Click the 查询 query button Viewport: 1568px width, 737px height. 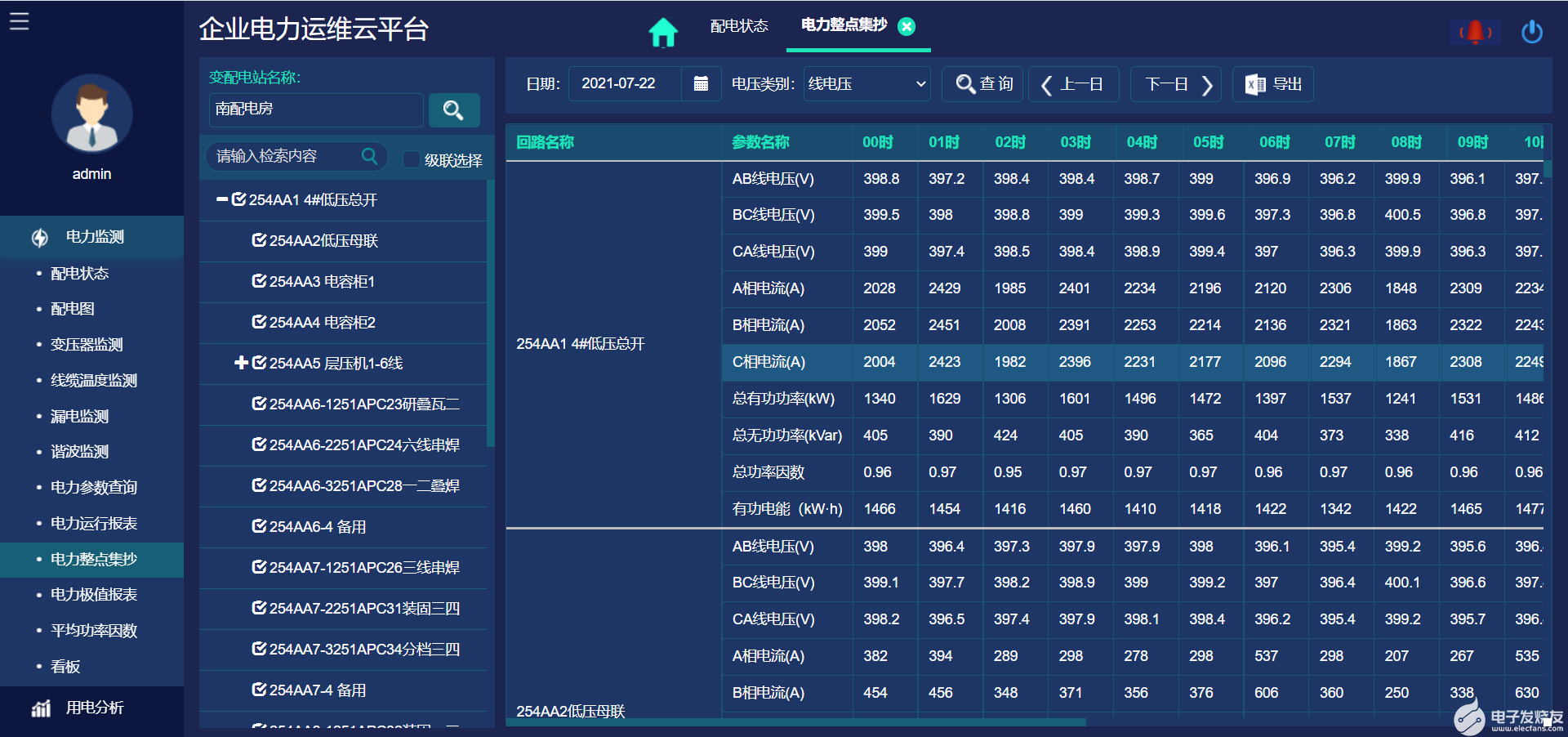982,83
